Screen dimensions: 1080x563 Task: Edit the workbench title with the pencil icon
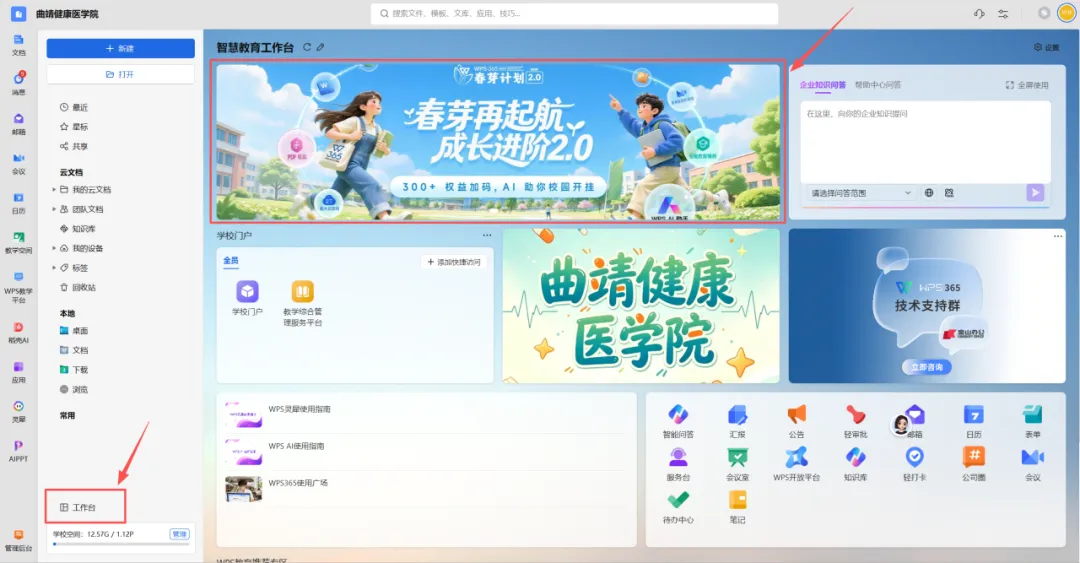click(x=320, y=48)
